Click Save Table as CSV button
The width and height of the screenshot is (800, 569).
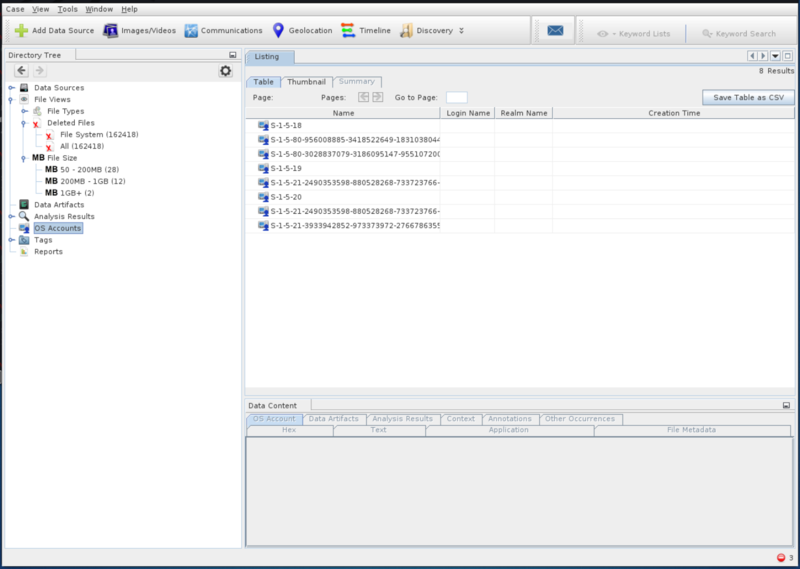[x=748, y=97]
